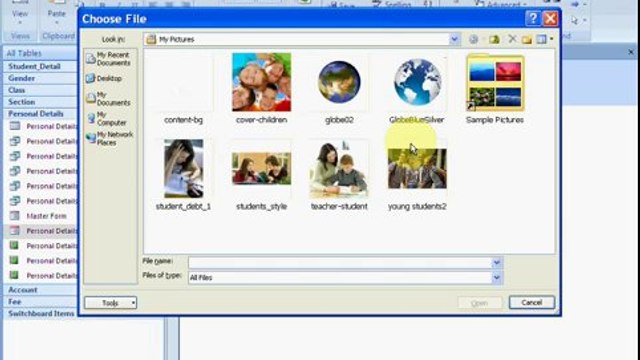Click inside the File name field
Image resolution: width=640 pixels, height=360 pixels.
click(x=340, y=262)
